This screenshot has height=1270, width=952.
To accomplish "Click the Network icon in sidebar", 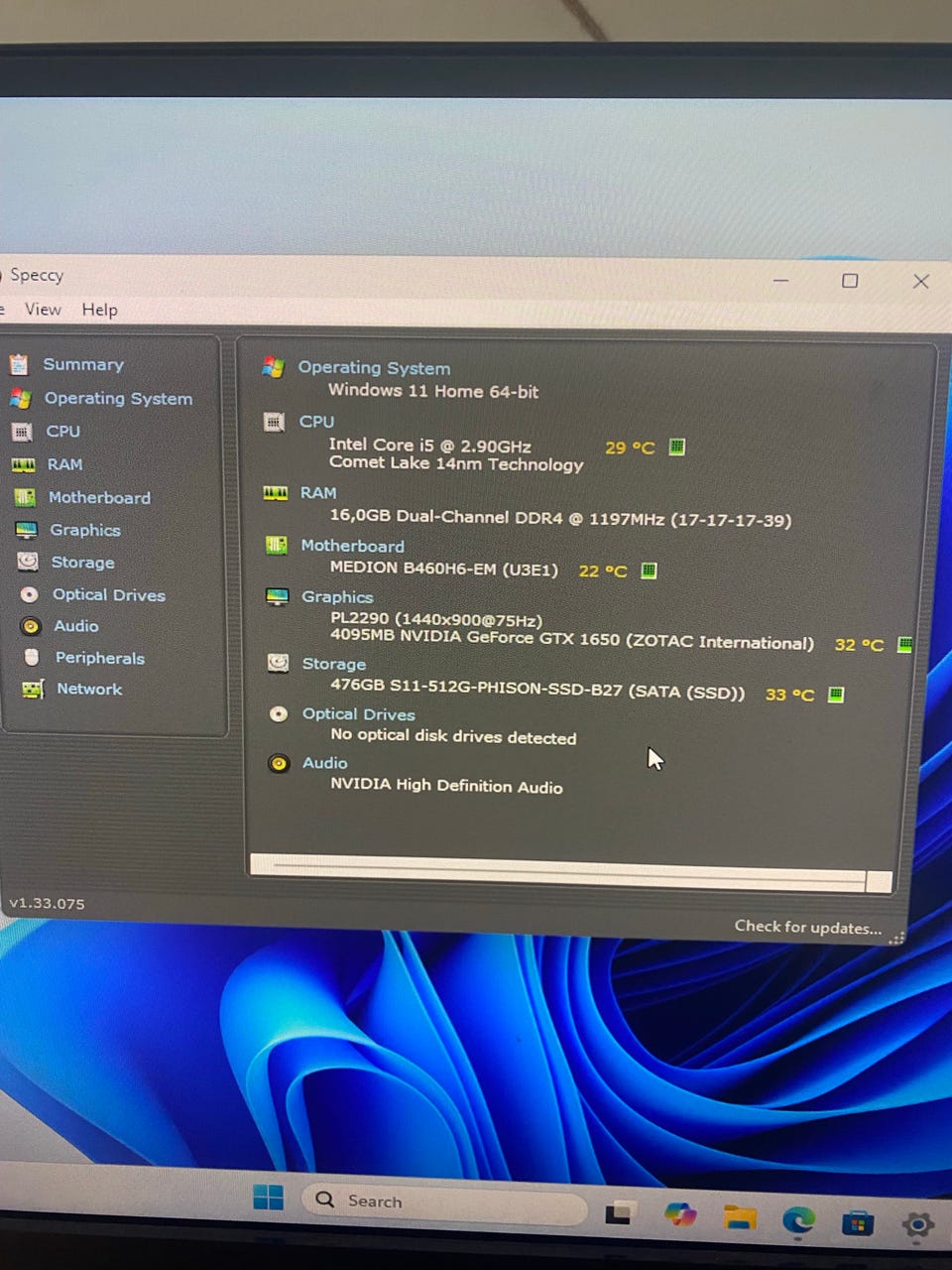I will tap(33, 689).
